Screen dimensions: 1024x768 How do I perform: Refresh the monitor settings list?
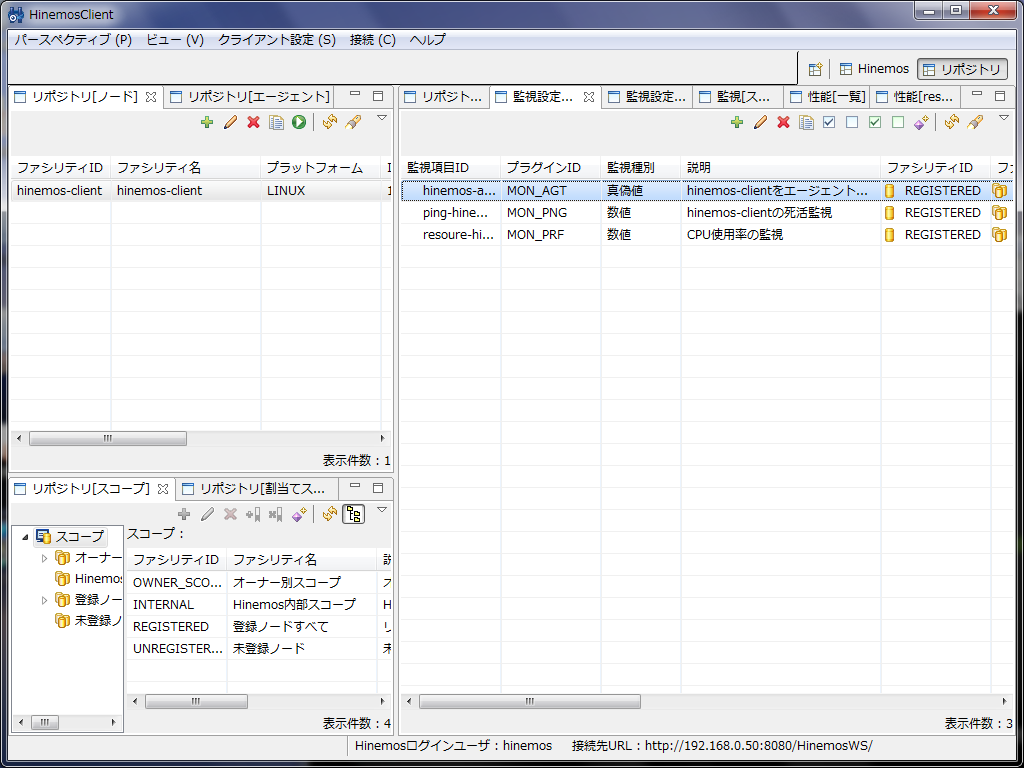(x=952, y=122)
